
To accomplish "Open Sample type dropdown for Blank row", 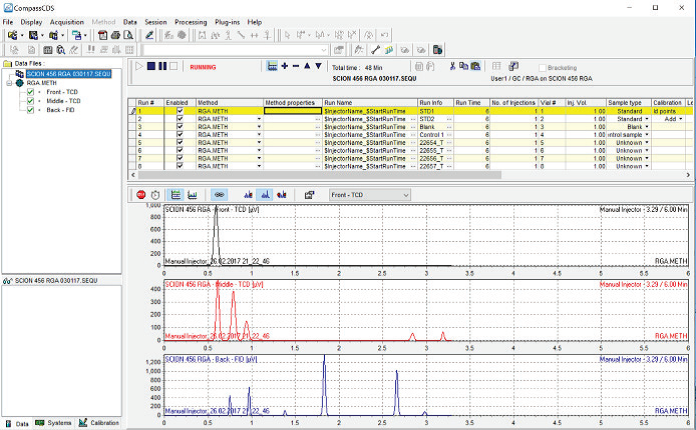I will tap(647, 127).
